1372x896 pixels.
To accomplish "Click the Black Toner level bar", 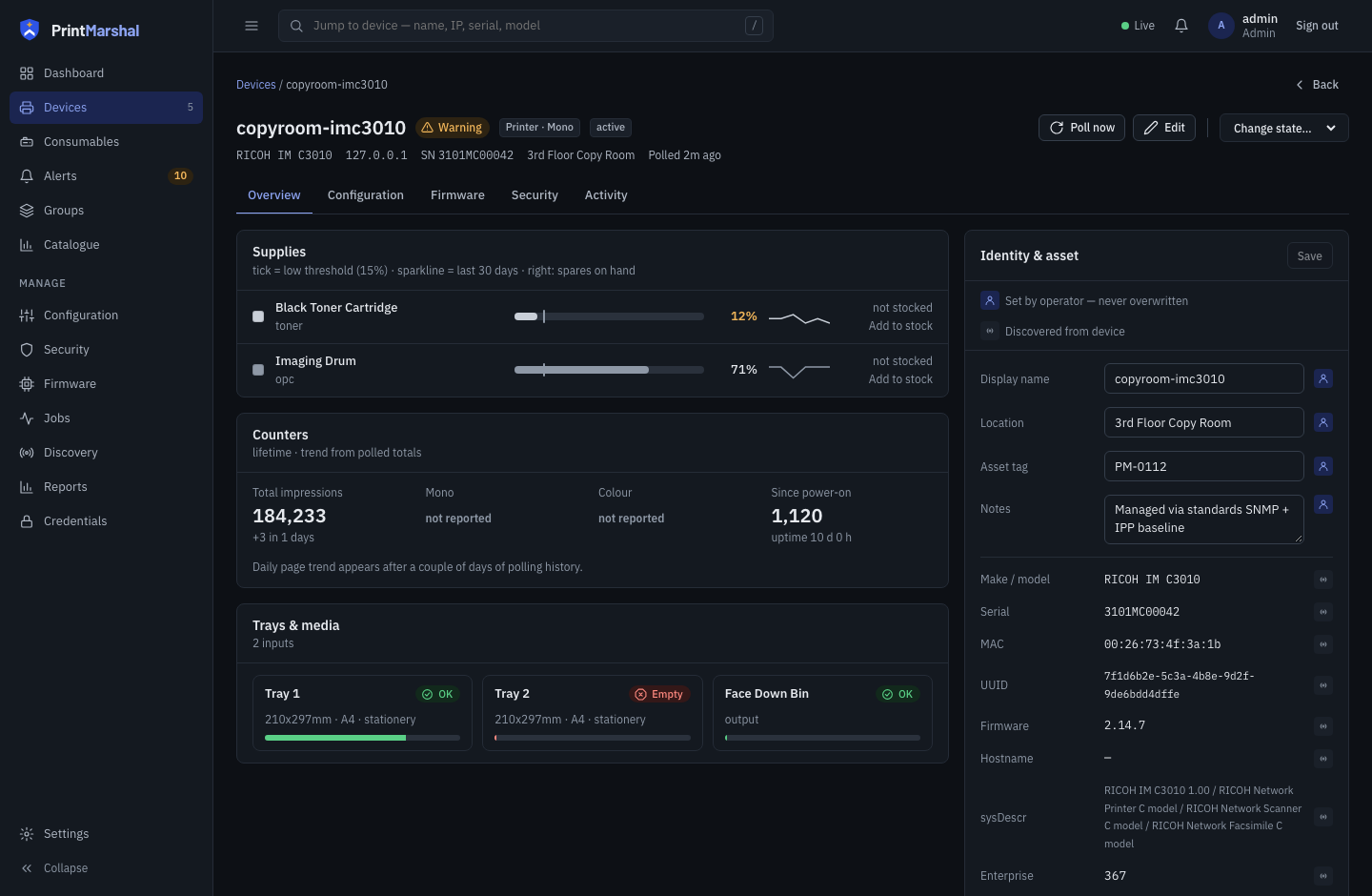I will tap(609, 316).
